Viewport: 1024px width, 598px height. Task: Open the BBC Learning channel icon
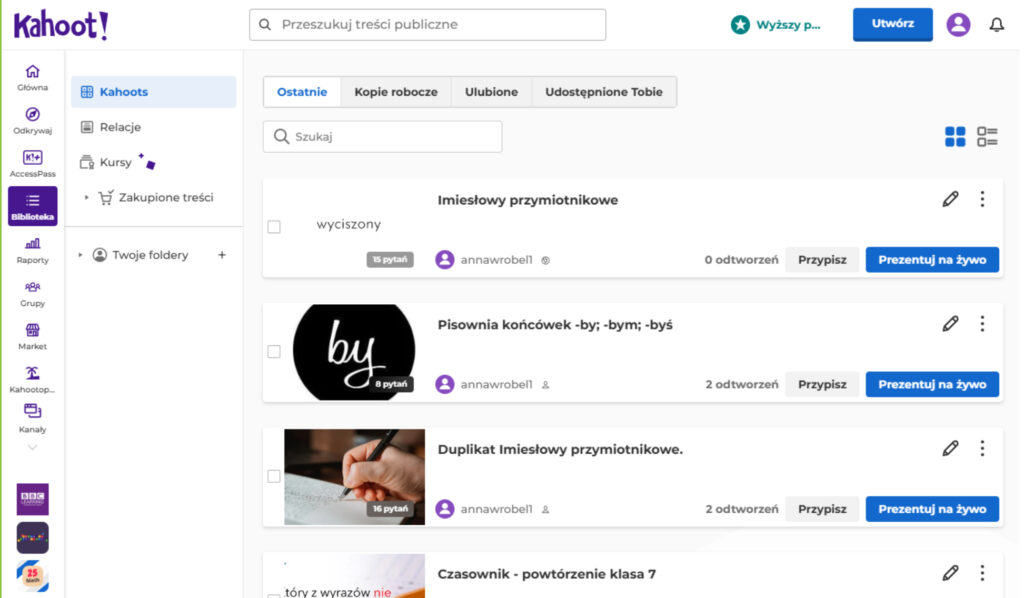[x=33, y=499]
